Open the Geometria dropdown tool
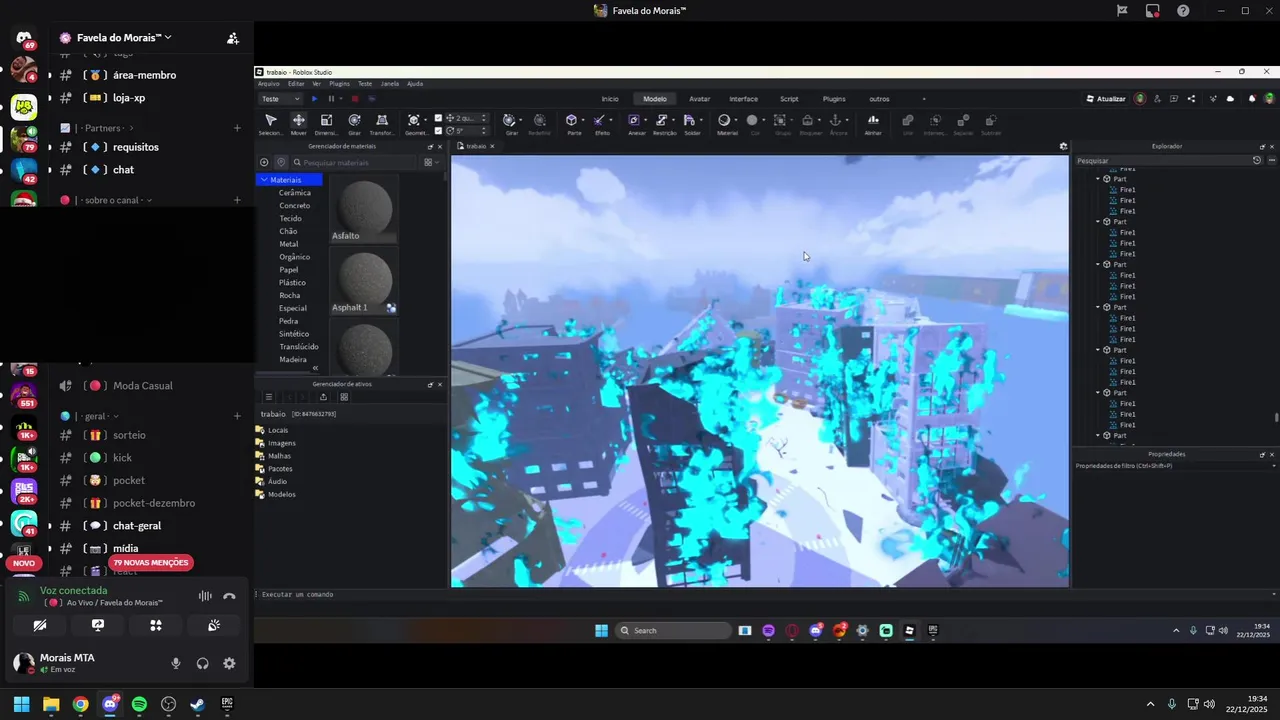Viewport: 1280px width, 720px height. tap(416, 124)
